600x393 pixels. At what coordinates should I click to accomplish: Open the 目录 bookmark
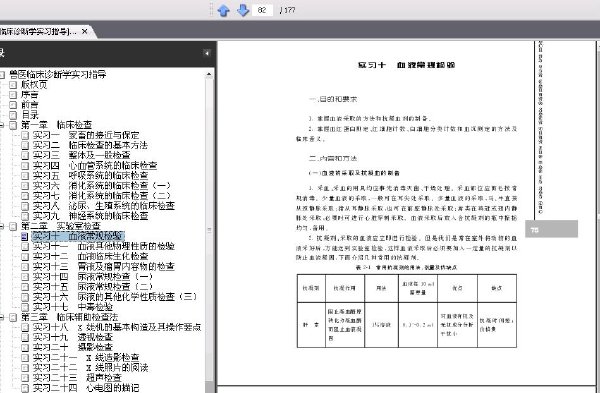pyautogui.click(x=29, y=114)
